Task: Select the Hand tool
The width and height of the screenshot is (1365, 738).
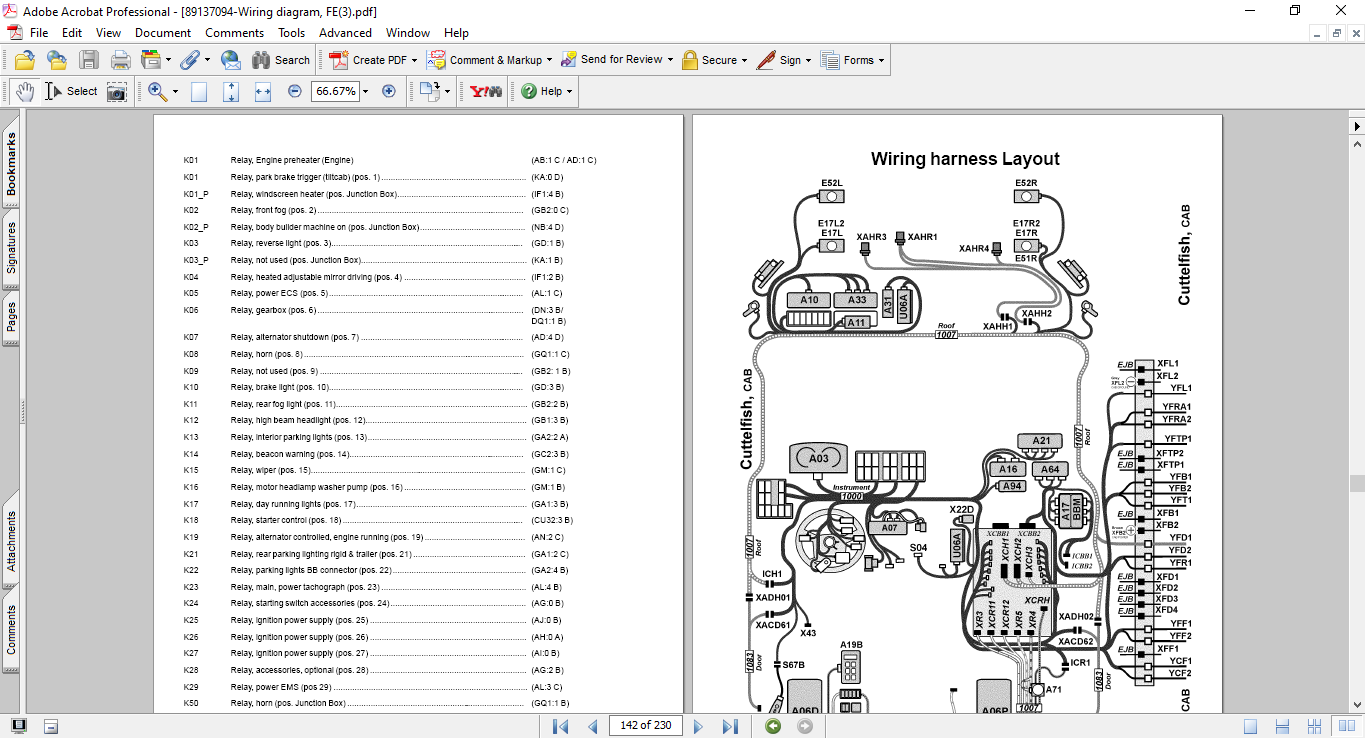Action: [24, 91]
